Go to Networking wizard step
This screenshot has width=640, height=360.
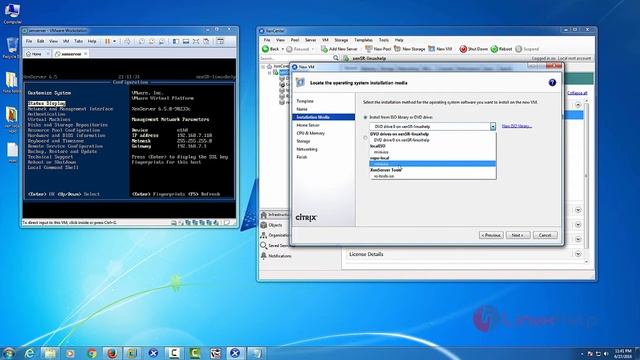(x=307, y=149)
